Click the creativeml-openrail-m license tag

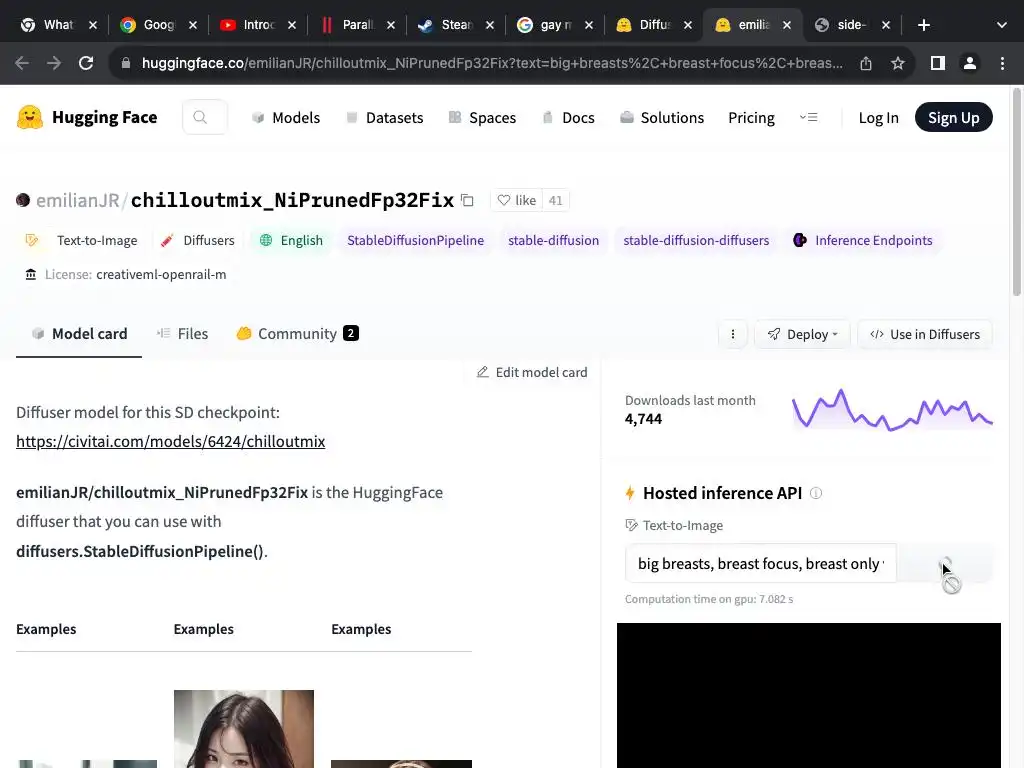(x=125, y=274)
